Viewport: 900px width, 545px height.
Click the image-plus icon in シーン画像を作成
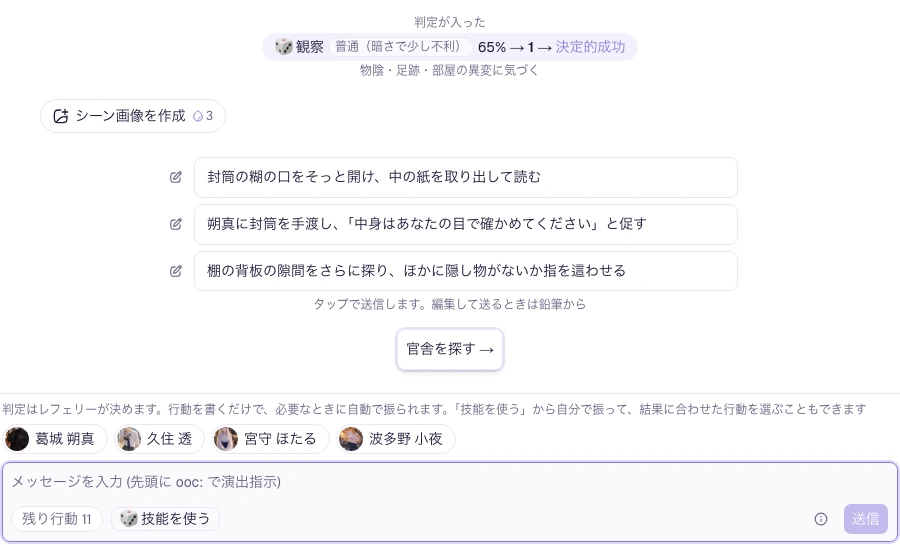point(61,116)
